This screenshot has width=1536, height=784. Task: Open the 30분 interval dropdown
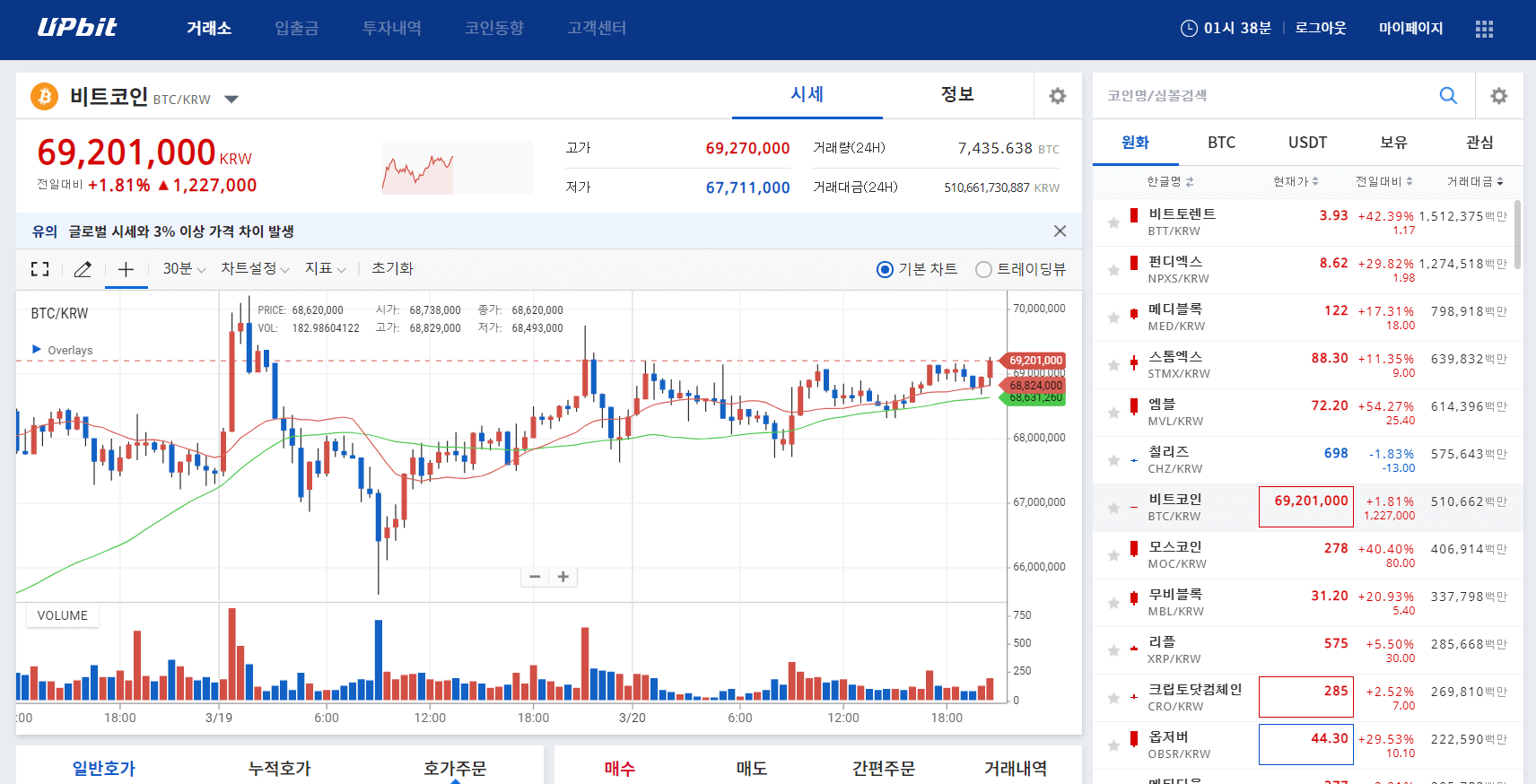coord(184,269)
